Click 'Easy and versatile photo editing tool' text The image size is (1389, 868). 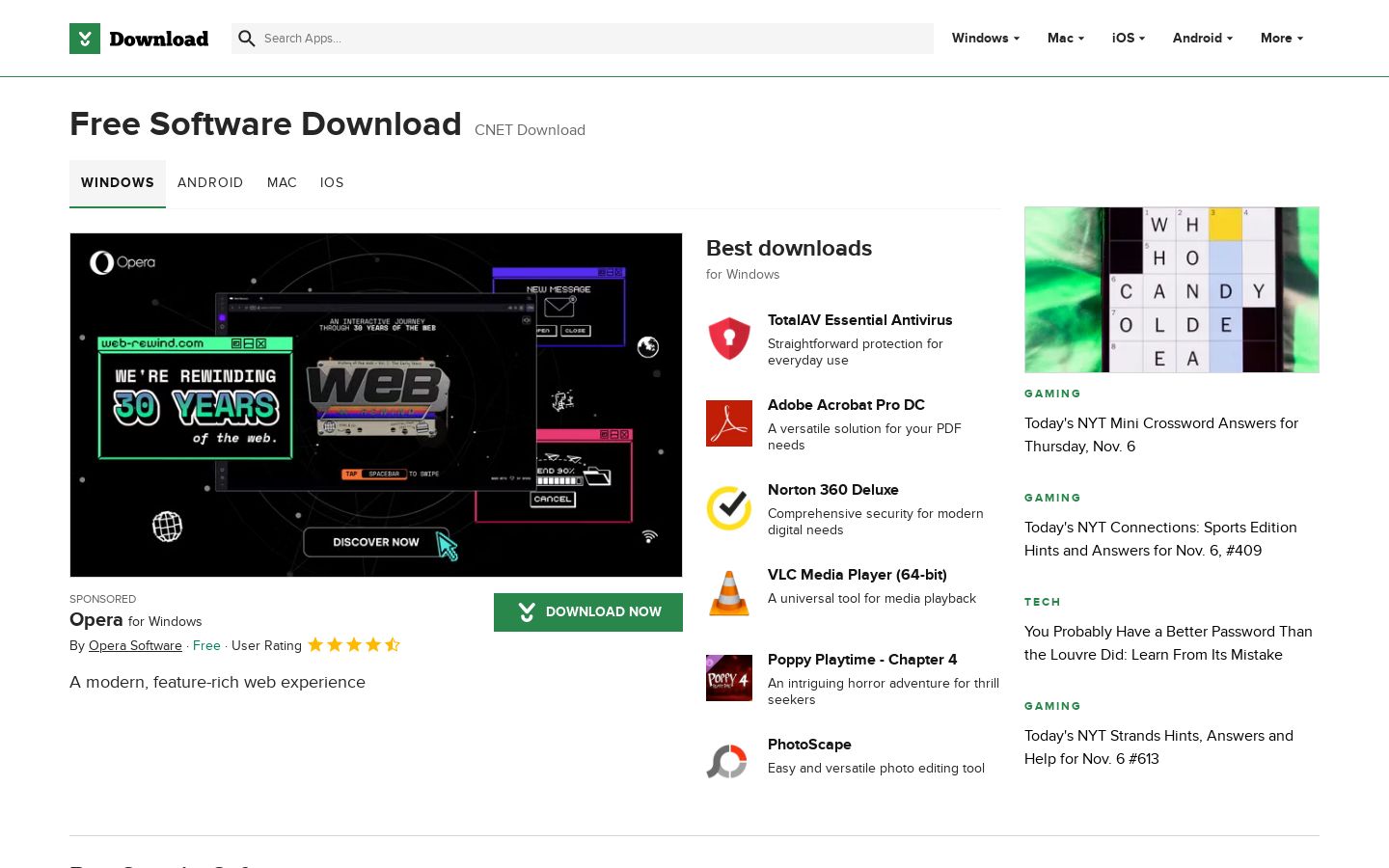coord(876,769)
